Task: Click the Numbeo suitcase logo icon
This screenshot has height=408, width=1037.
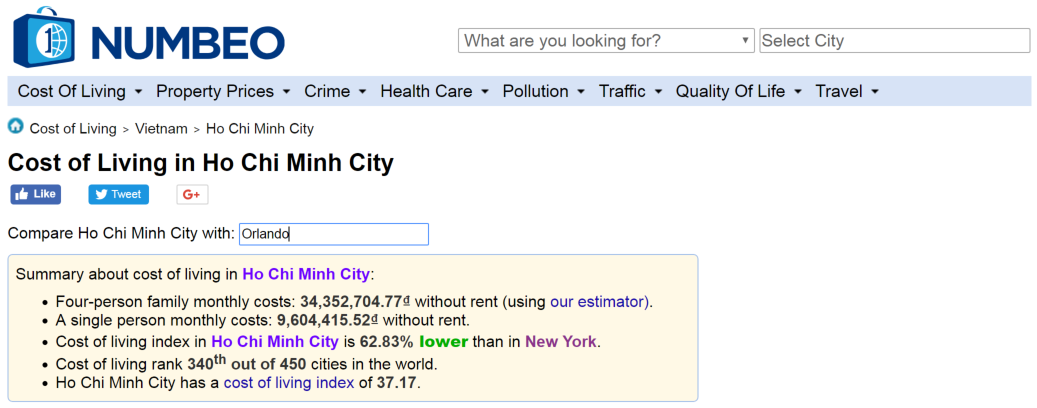Action: (44, 38)
